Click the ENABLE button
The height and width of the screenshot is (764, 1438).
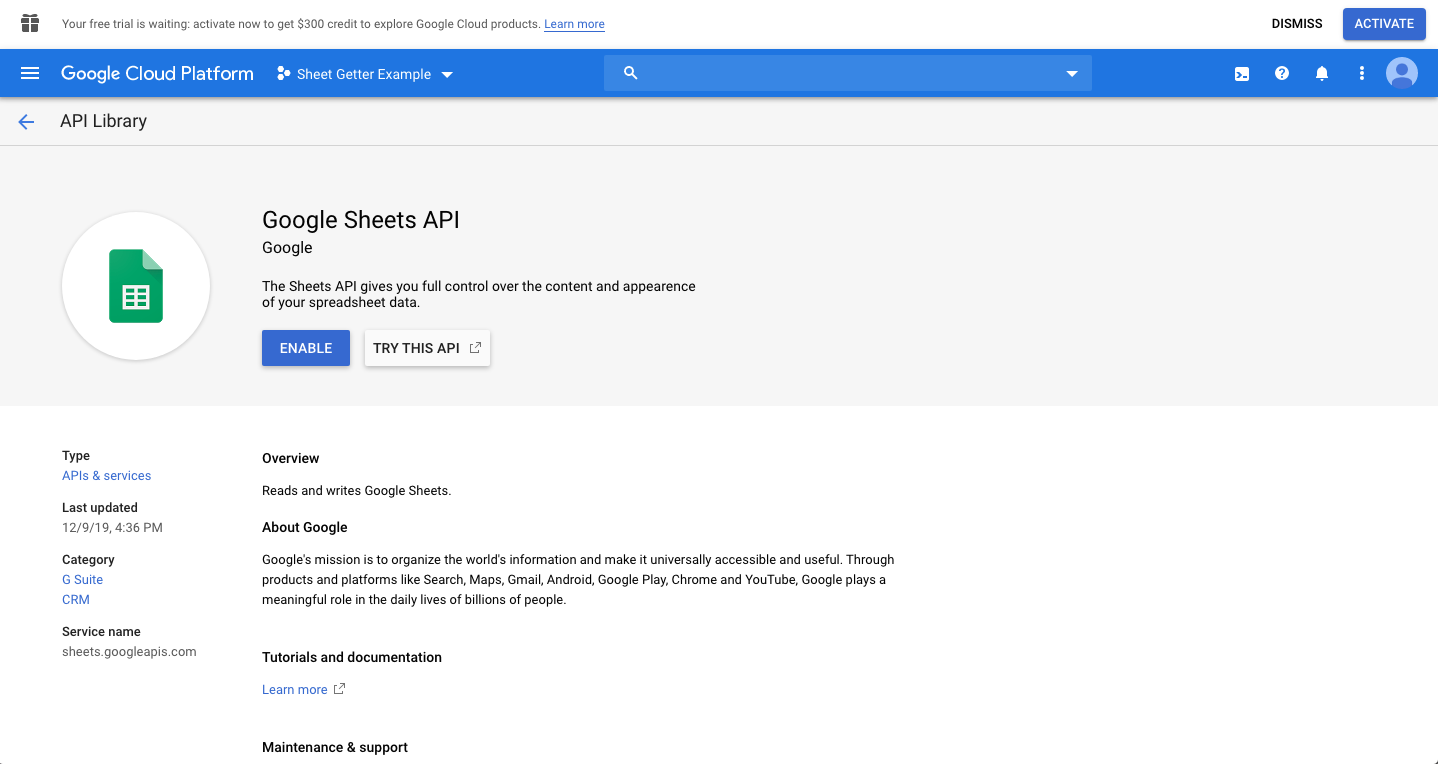pyautogui.click(x=306, y=348)
